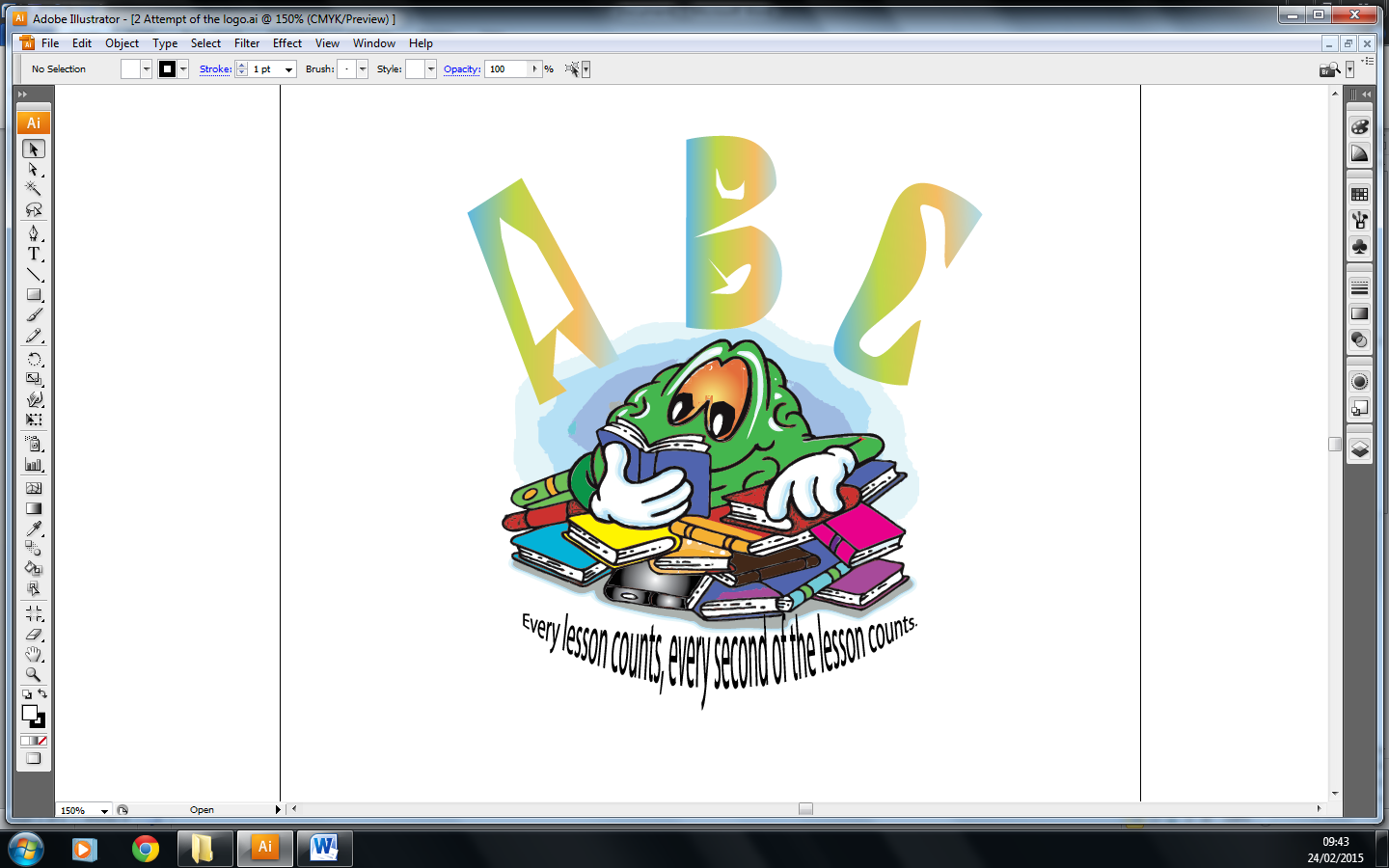Image resolution: width=1389 pixels, height=868 pixels.
Task: Open the Adobe Bridge dropdown arrow
Action: pyautogui.click(x=1350, y=69)
